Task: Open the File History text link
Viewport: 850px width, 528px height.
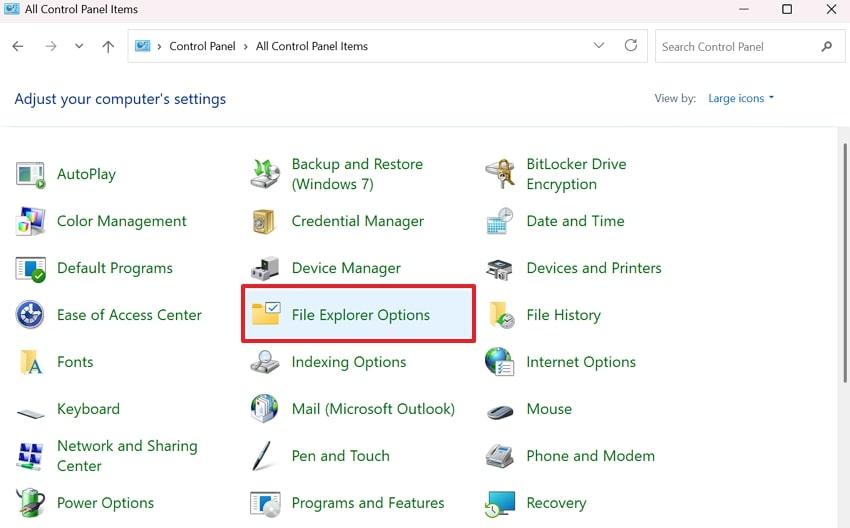Action: pos(563,315)
